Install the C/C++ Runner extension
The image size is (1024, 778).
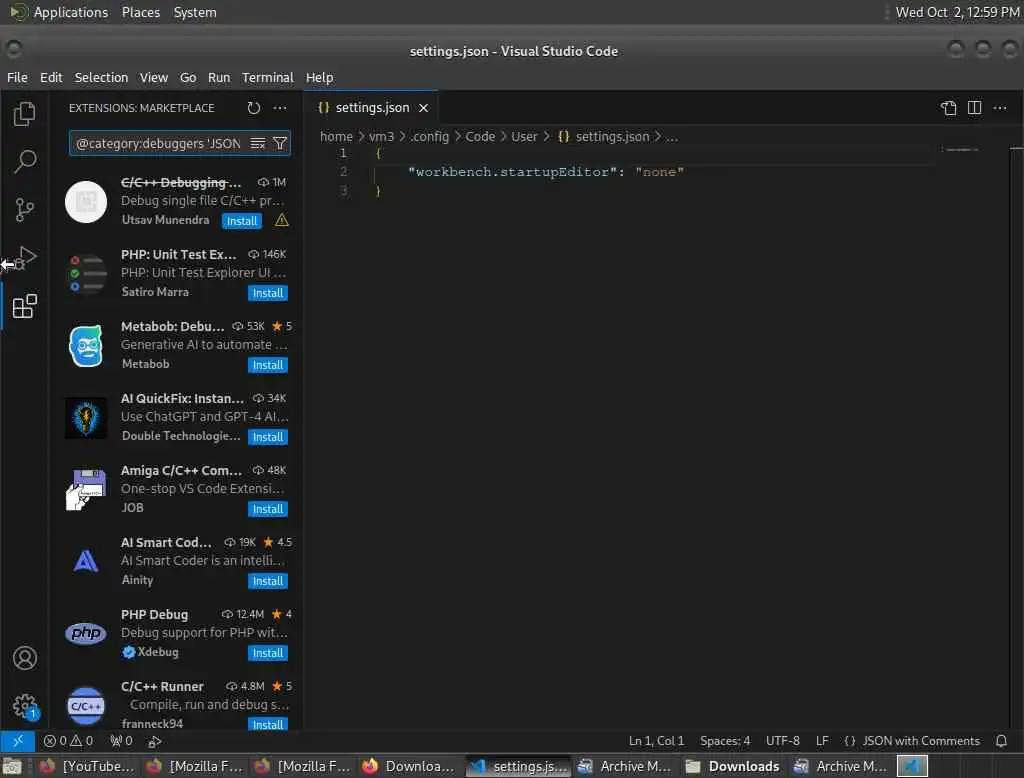(268, 724)
